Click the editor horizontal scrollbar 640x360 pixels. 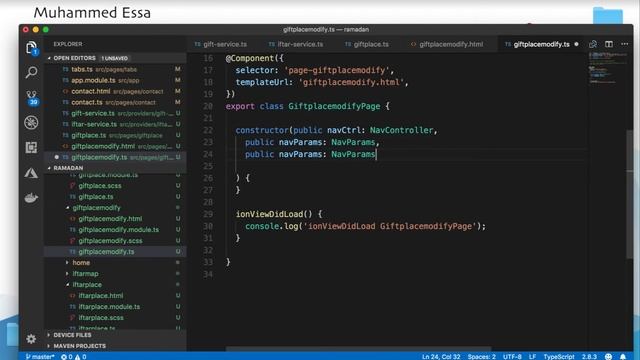358,349
